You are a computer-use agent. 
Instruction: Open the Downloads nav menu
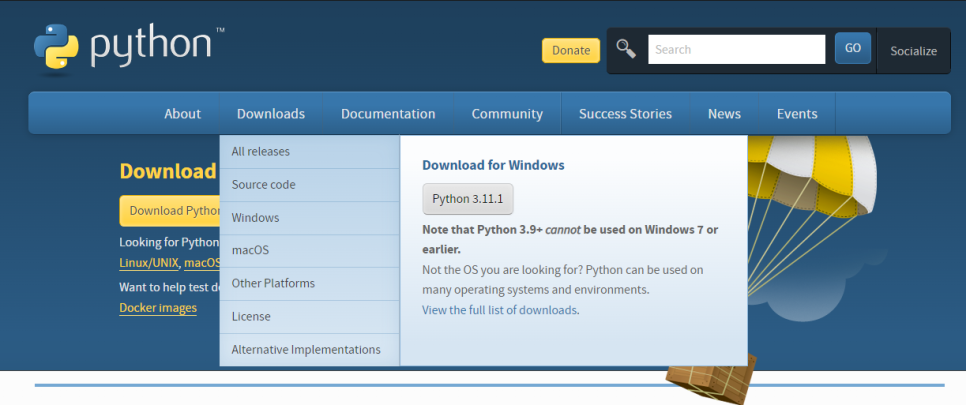270,113
